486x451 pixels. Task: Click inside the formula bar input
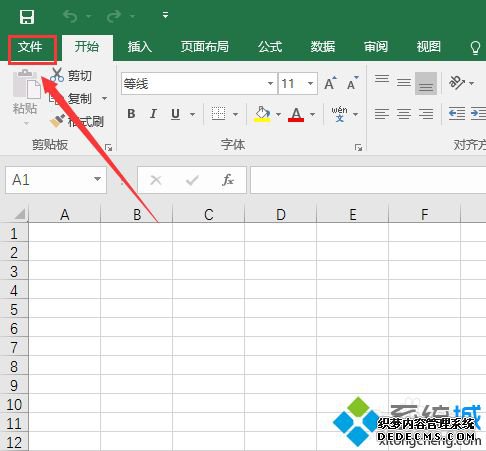368,180
